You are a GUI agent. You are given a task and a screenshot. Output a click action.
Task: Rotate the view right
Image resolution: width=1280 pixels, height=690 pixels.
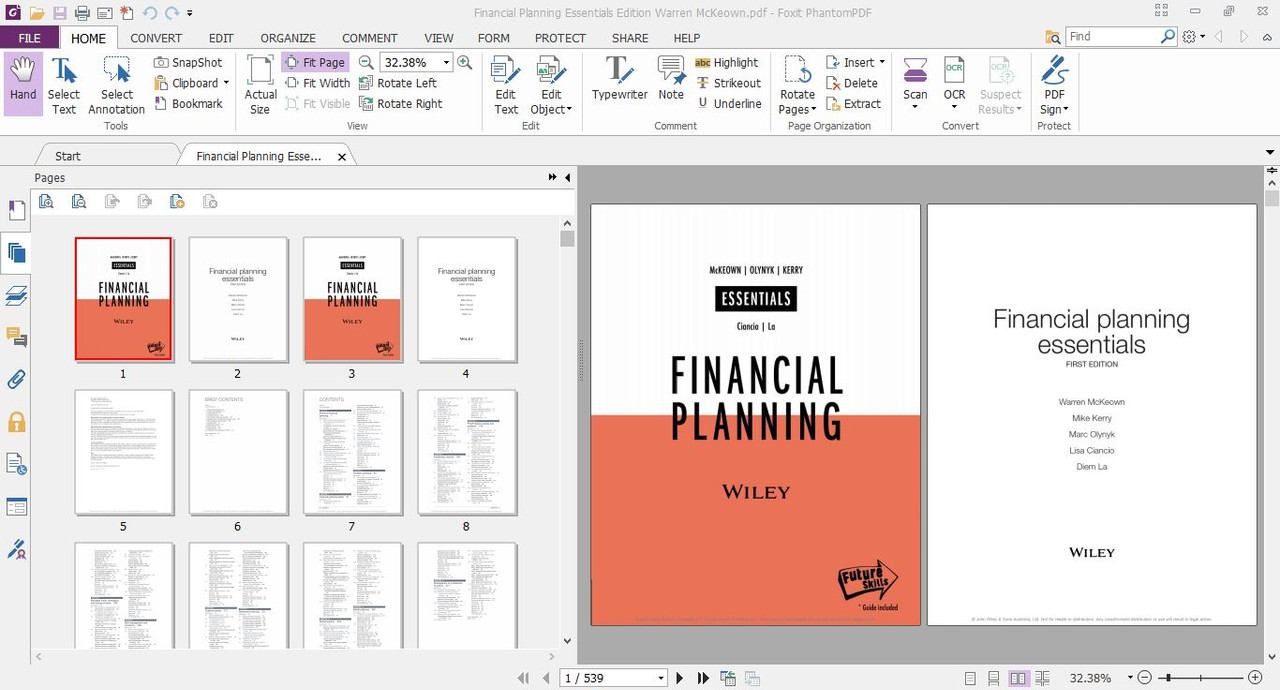click(x=400, y=103)
